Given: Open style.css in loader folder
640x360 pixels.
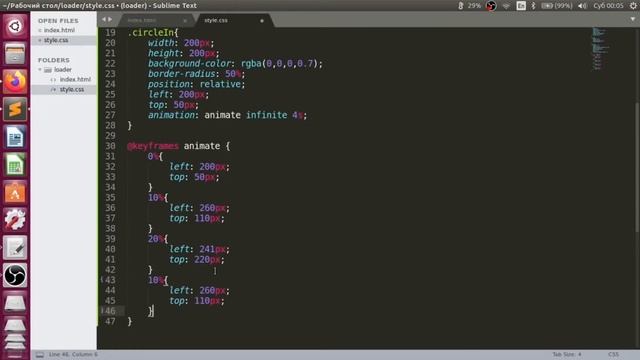Looking at the screenshot, I should click(x=72, y=89).
